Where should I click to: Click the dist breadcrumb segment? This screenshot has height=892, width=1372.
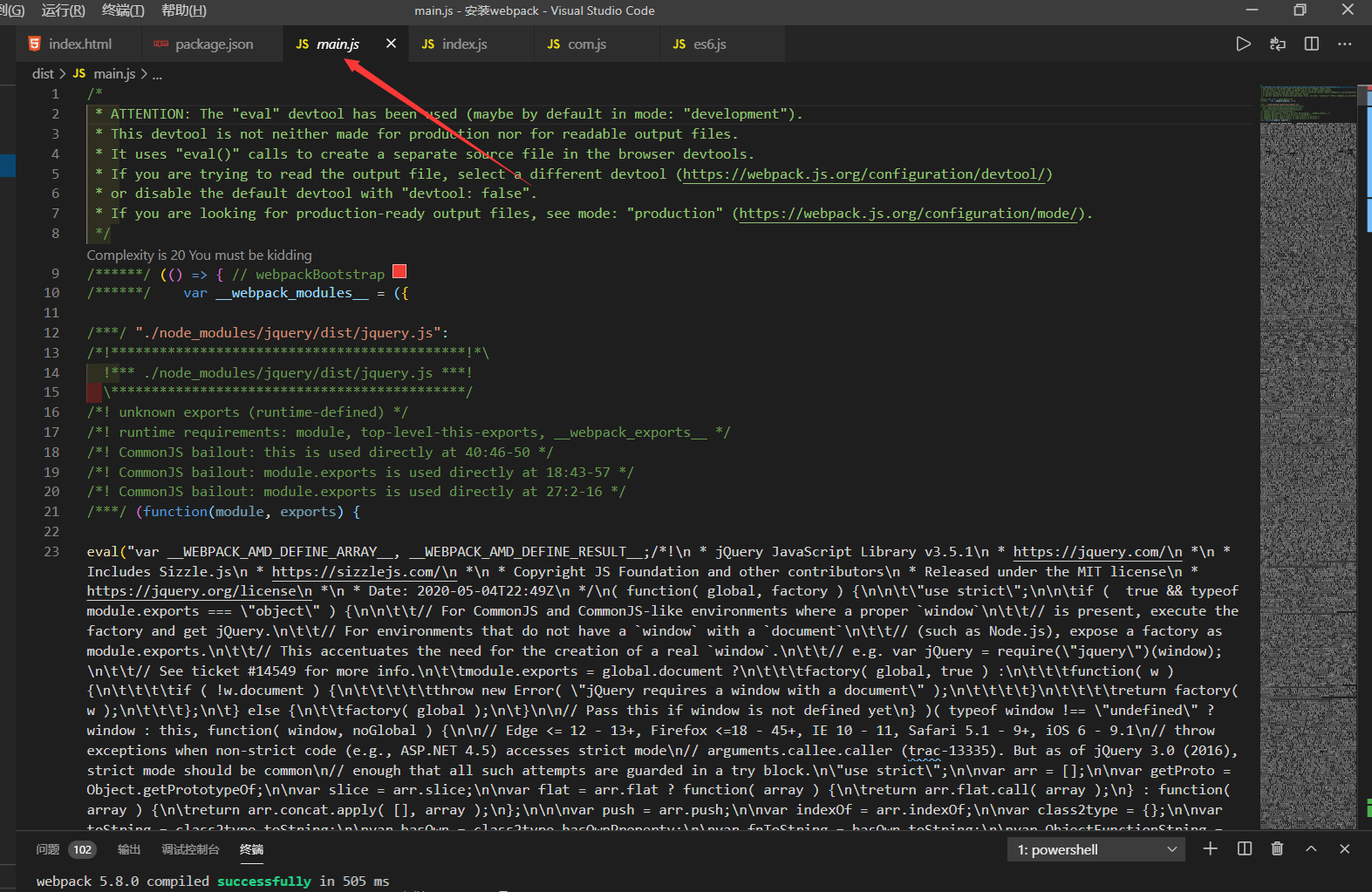click(43, 74)
